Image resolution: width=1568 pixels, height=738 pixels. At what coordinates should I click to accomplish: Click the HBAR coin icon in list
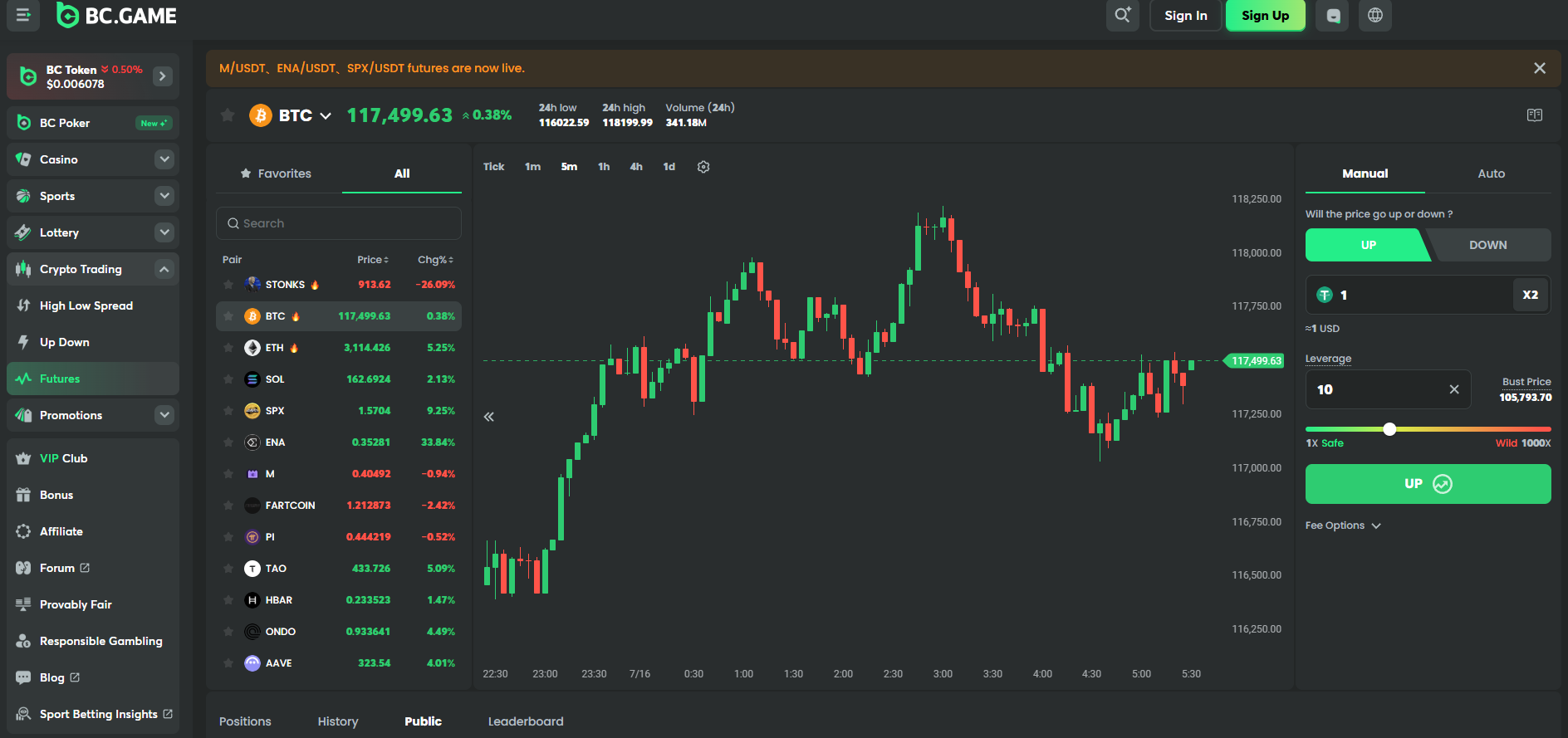point(252,600)
